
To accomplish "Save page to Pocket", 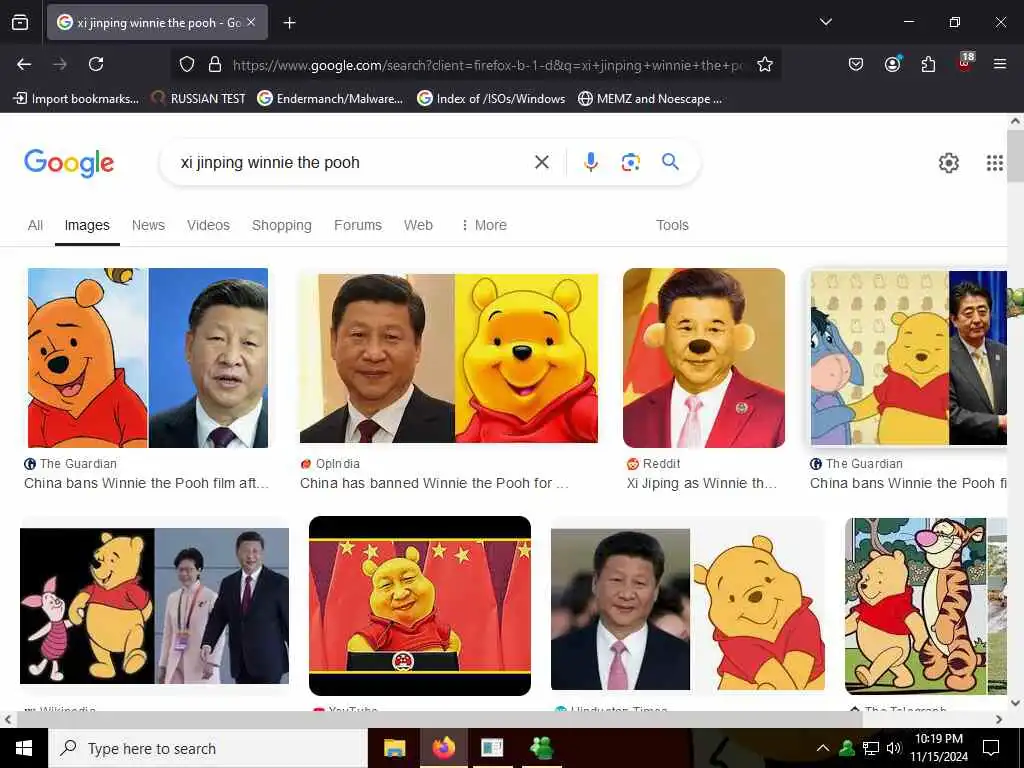I will point(856,64).
